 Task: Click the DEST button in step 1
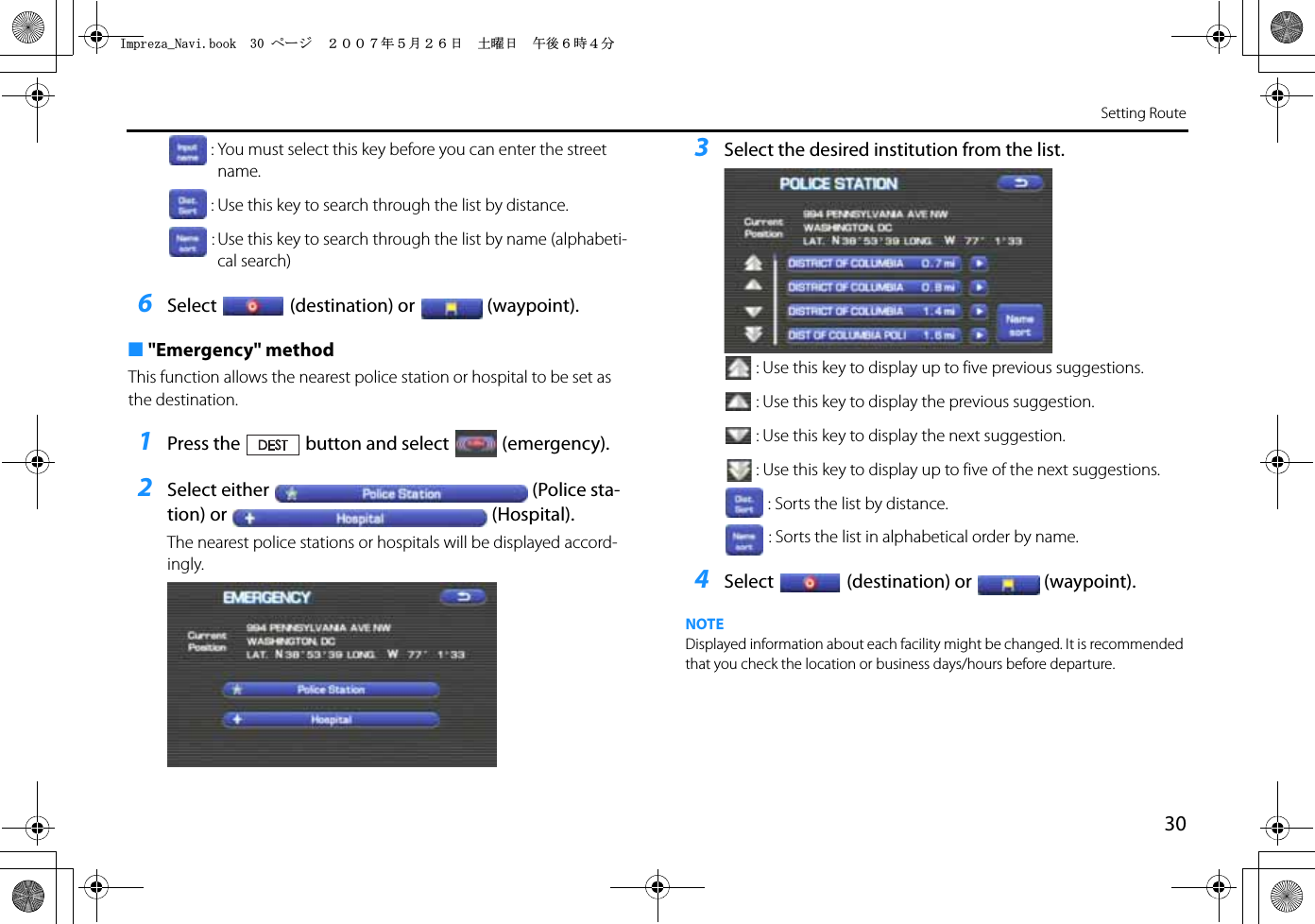[x=273, y=445]
